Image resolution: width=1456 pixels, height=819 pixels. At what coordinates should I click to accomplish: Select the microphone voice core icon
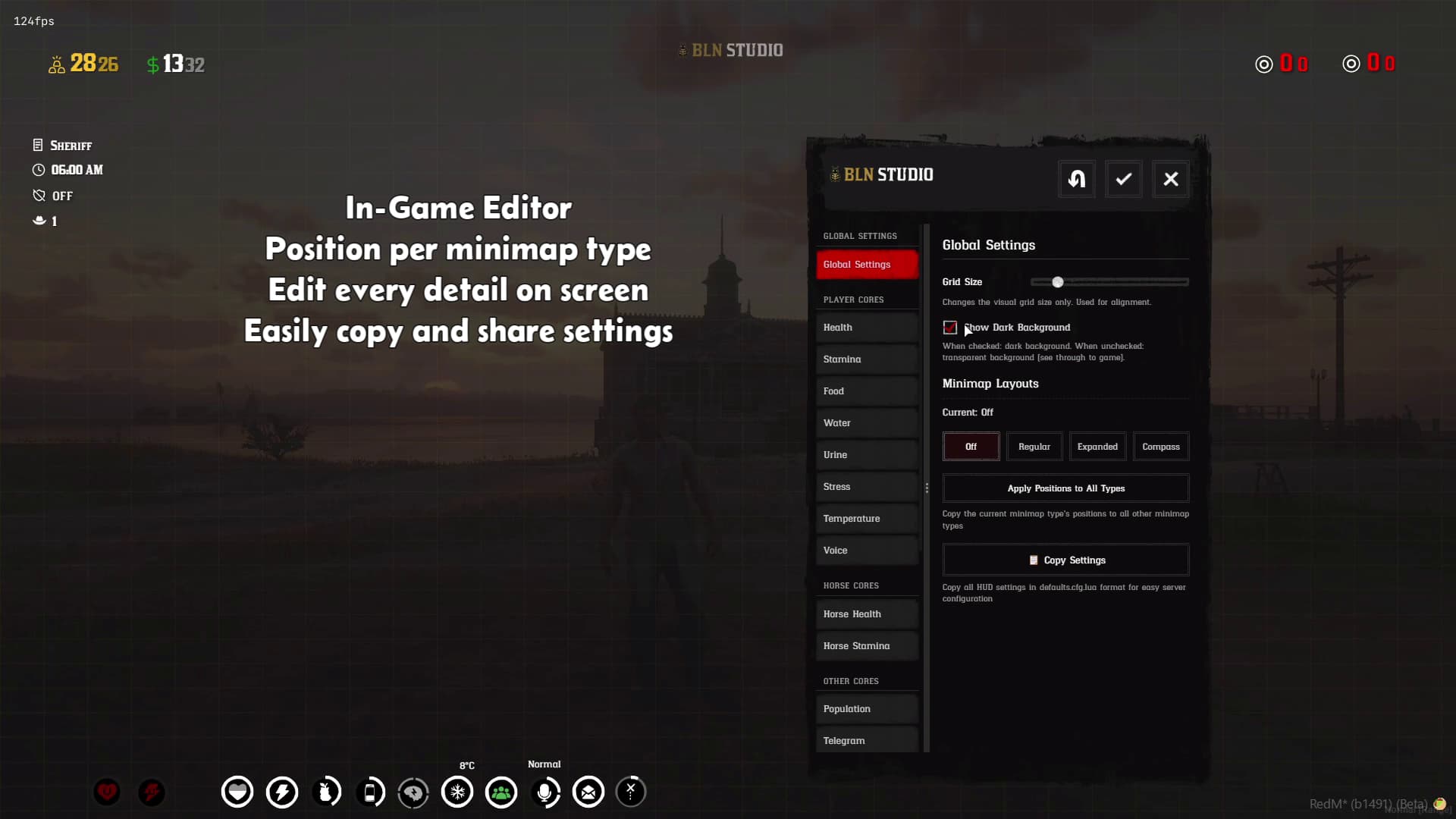pos(544,792)
